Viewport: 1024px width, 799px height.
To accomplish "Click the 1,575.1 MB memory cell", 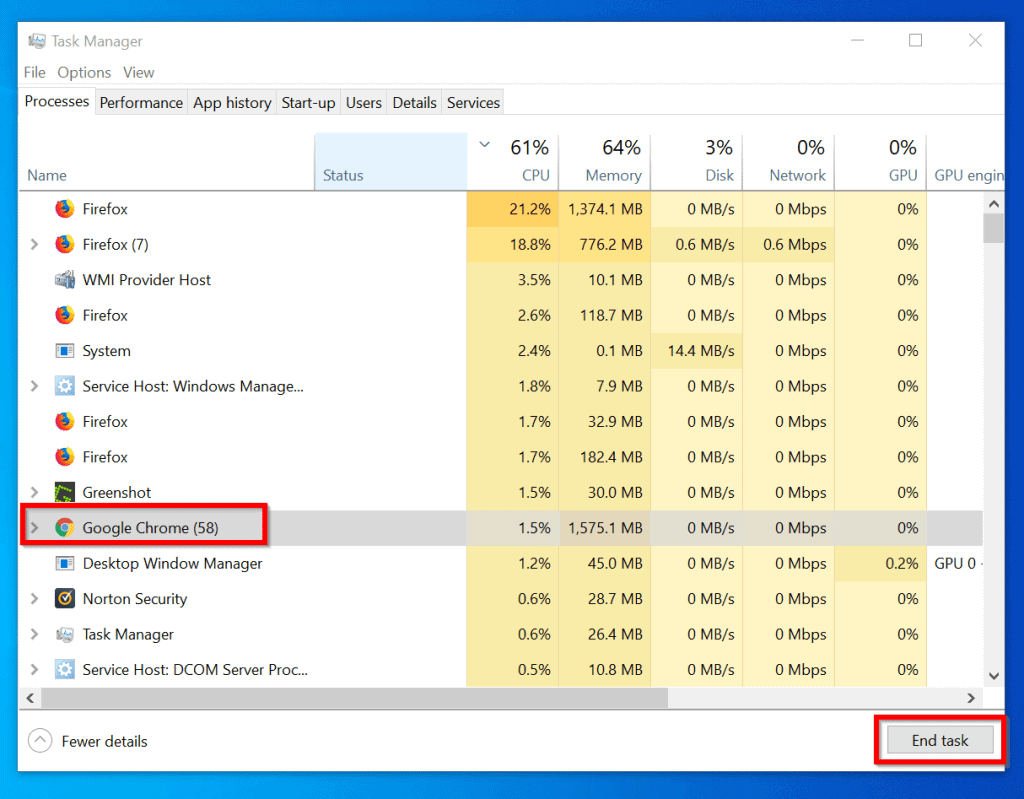I will pyautogui.click(x=605, y=528).
